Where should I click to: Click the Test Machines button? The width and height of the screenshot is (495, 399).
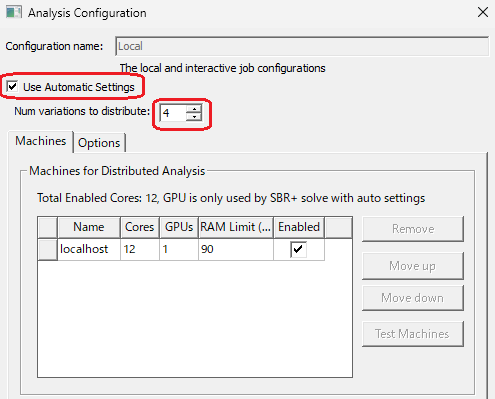(413, 334)
